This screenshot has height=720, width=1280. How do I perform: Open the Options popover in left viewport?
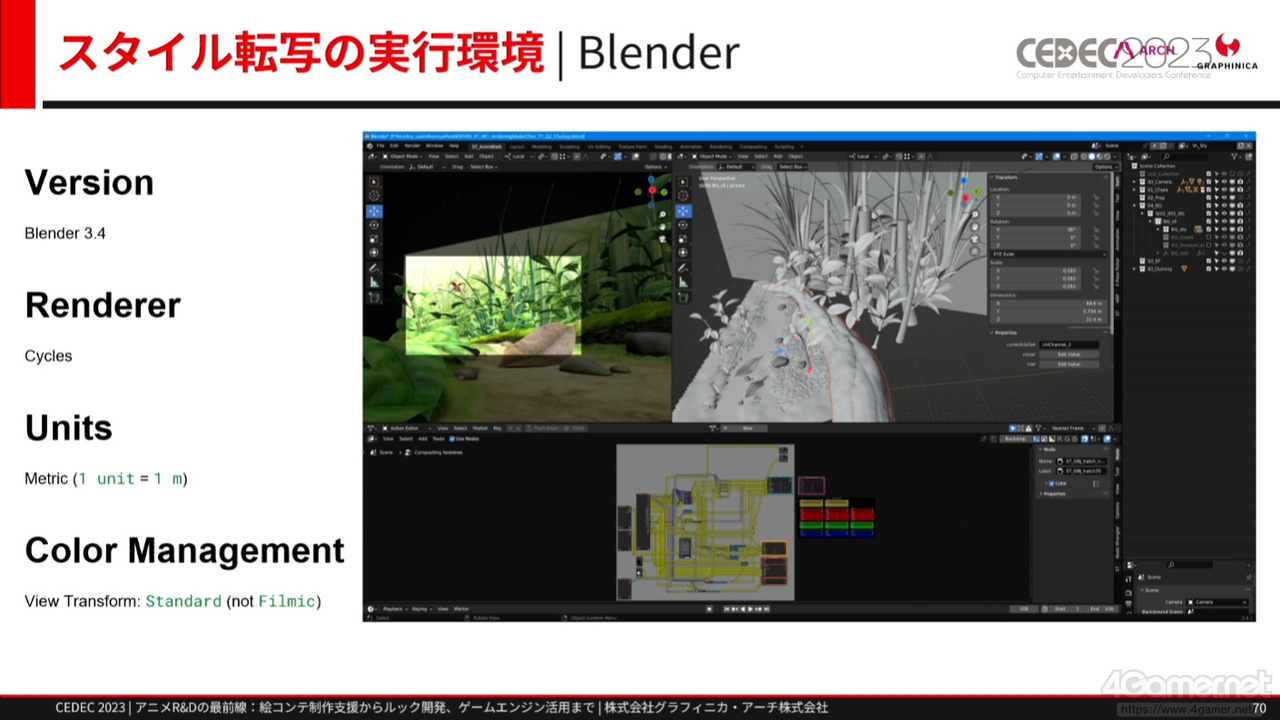[656, 167]
